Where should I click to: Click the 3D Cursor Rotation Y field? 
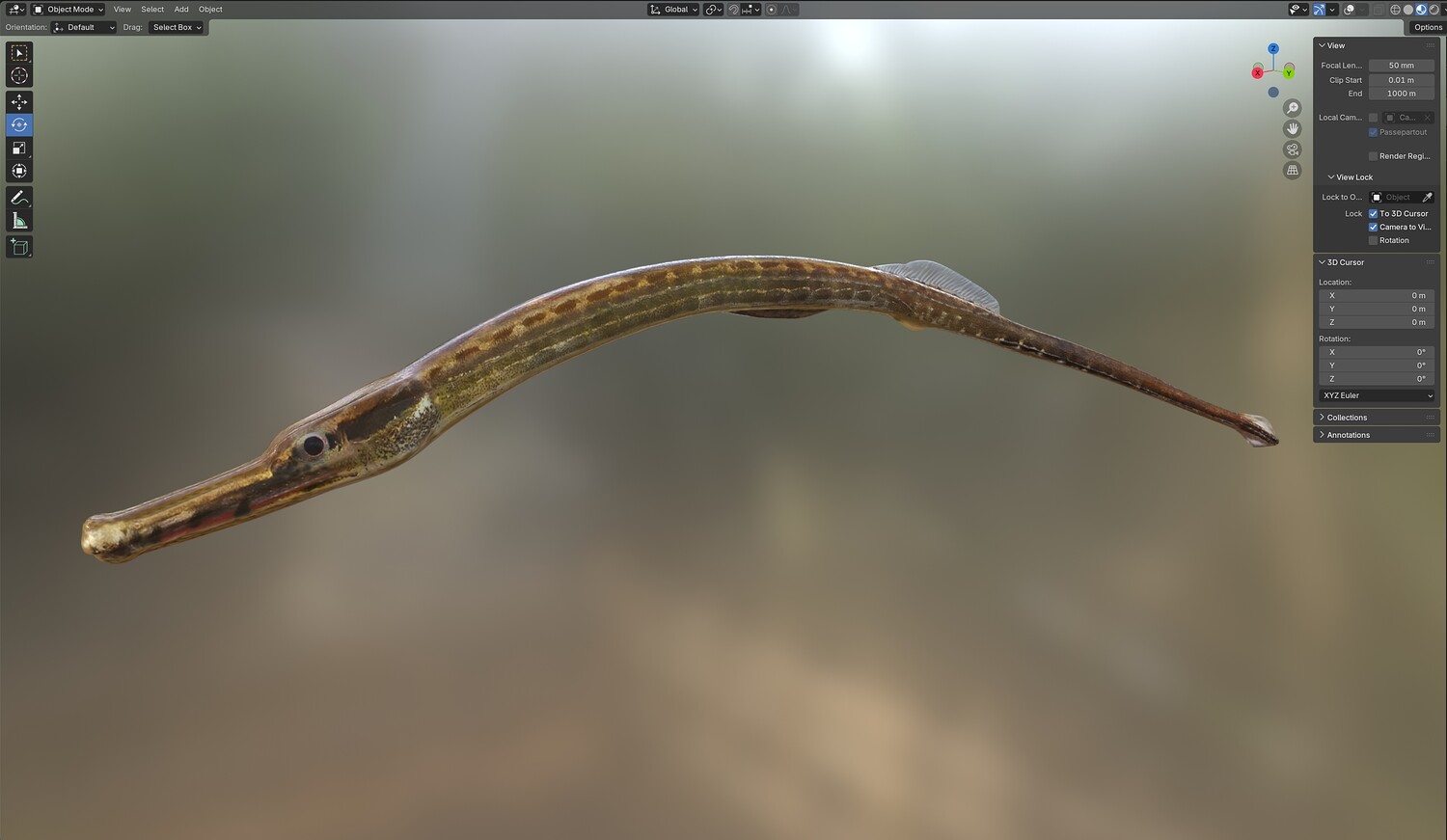click(x=1377, y=366)
